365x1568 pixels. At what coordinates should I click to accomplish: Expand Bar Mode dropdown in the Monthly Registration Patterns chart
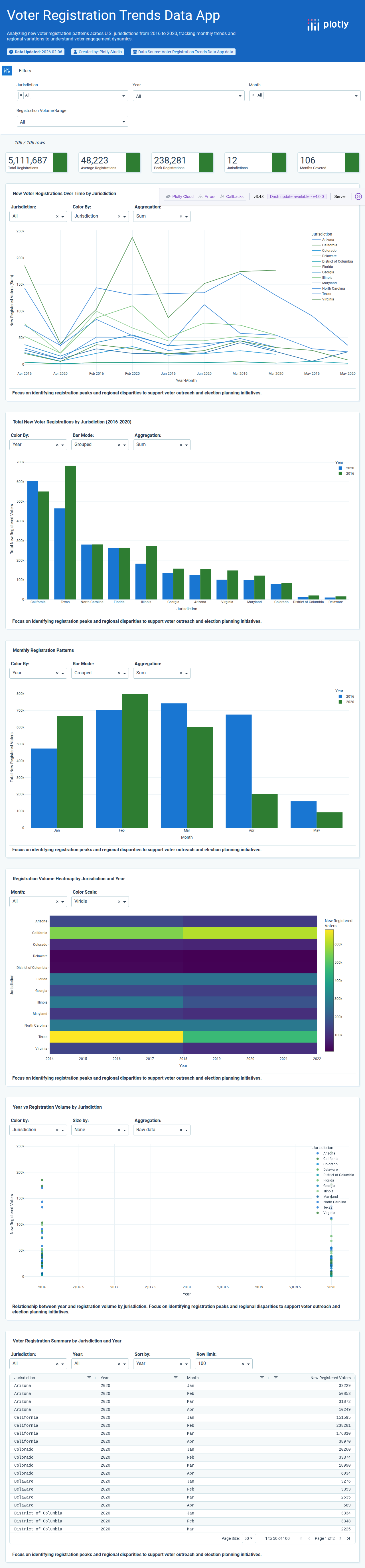click(x=100, y=673)
